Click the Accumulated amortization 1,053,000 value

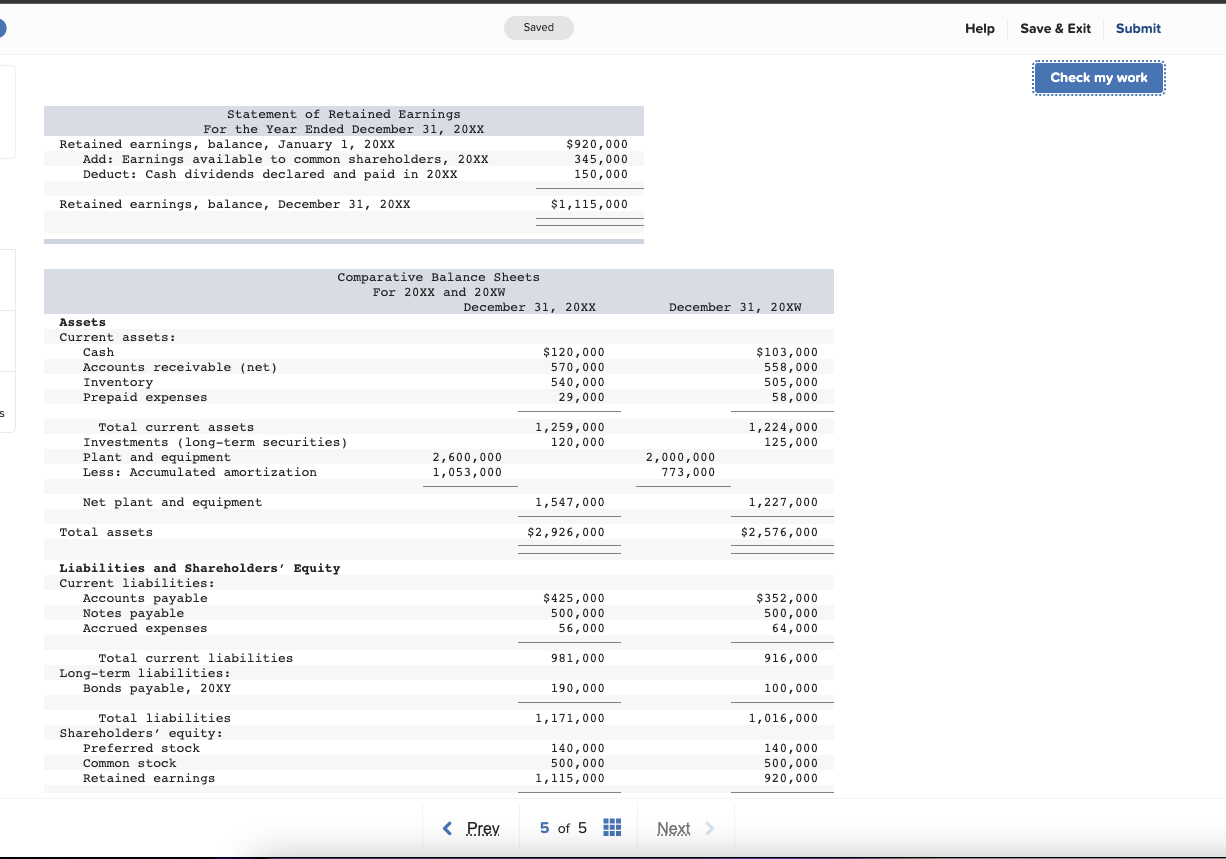pyautogui.click(x=467, y=472)
